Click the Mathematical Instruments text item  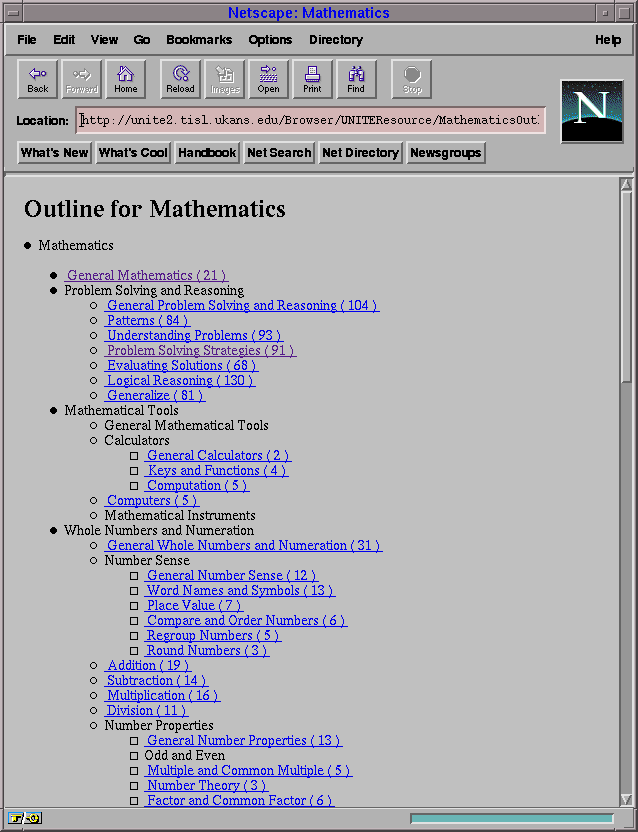pos(180,515)
